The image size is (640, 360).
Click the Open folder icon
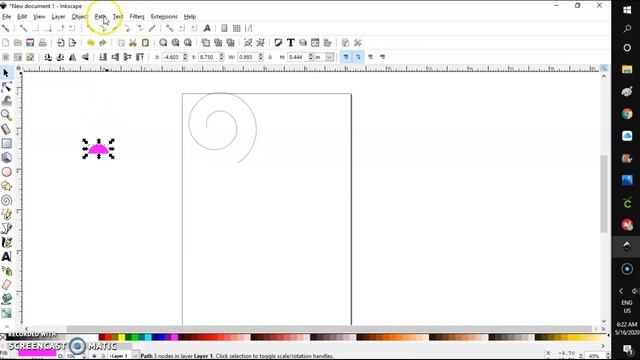tap(18, 42)
